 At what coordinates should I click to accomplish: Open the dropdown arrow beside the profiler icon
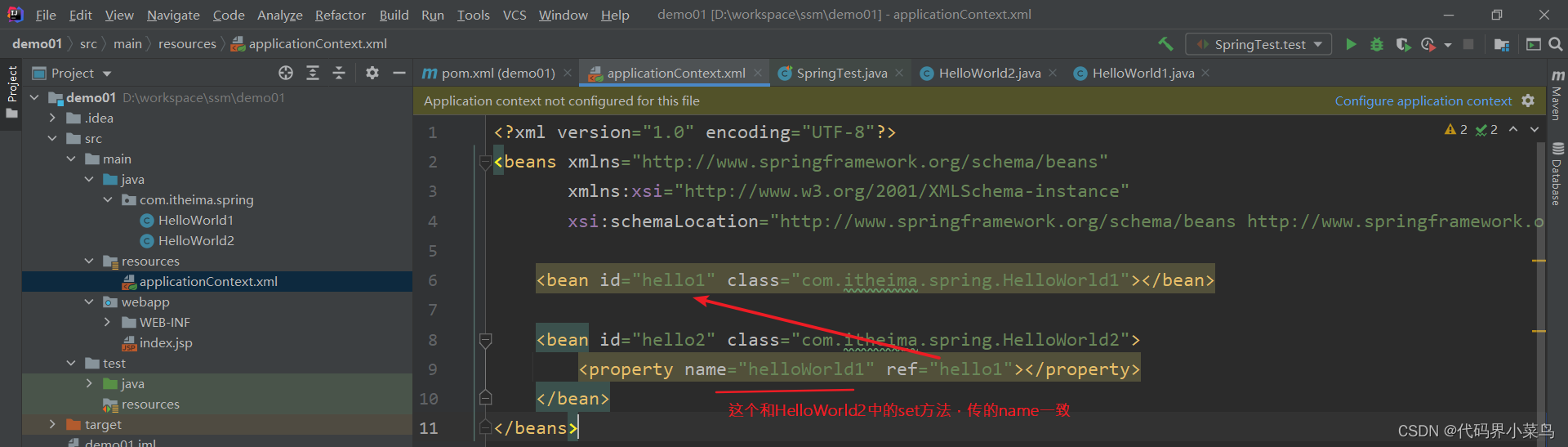(1448, 45)
